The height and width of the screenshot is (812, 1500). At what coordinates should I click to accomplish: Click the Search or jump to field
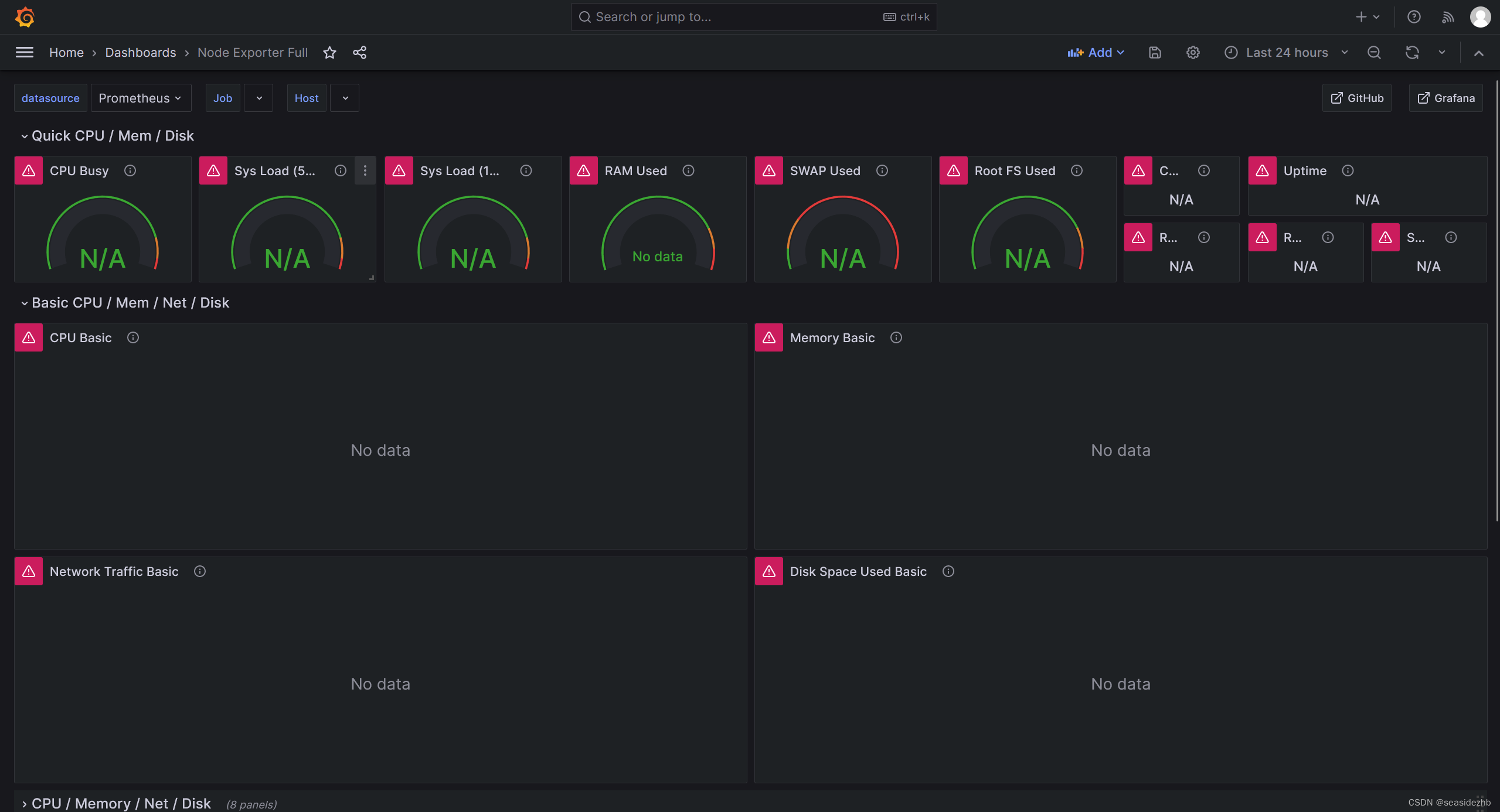point(754,17)
